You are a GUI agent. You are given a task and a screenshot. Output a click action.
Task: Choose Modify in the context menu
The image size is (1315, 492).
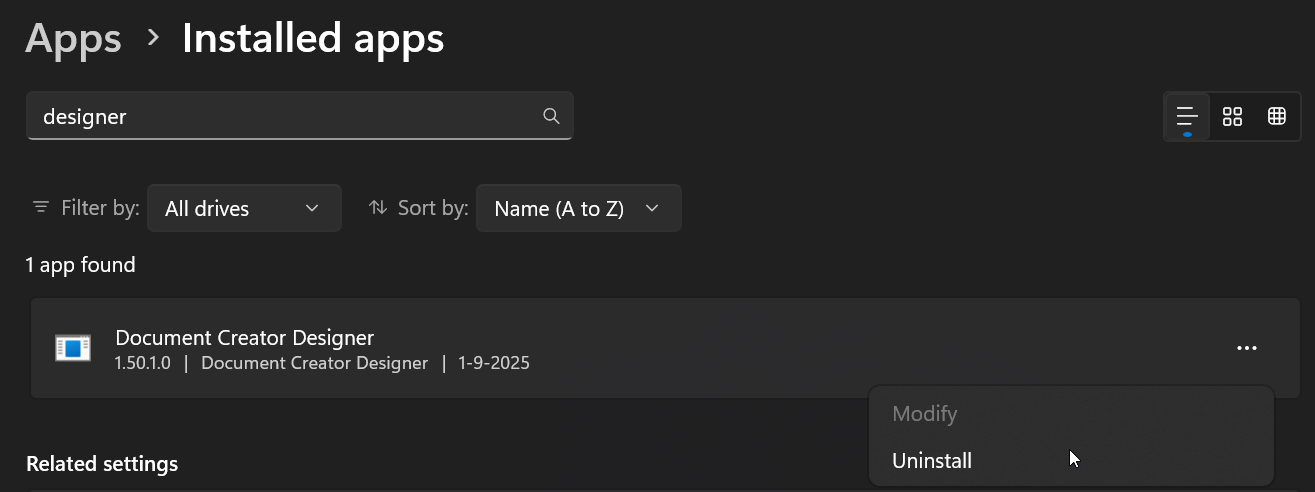(924, 414)
